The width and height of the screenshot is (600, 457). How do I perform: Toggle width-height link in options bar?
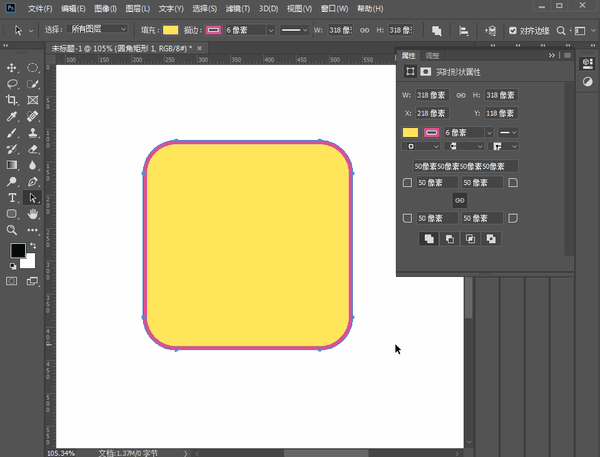pos(365,30)
